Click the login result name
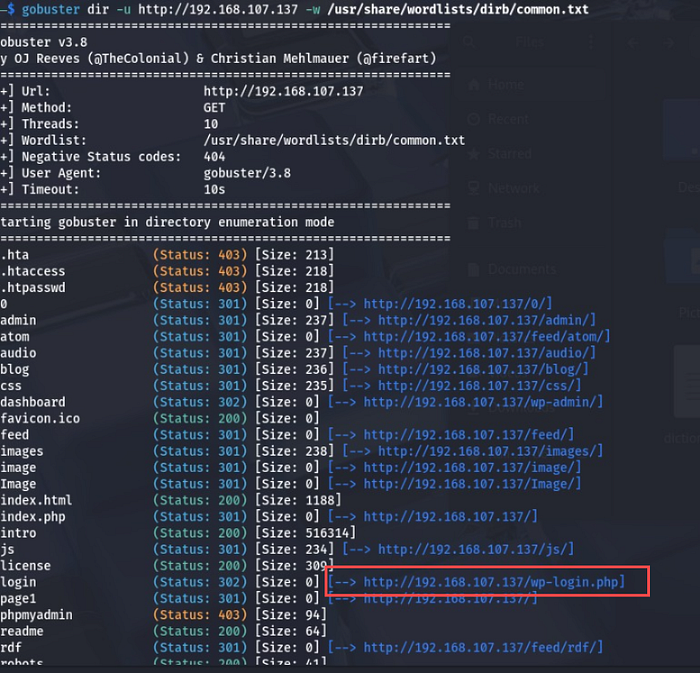The image size is (700, 673). pos(18,582)
